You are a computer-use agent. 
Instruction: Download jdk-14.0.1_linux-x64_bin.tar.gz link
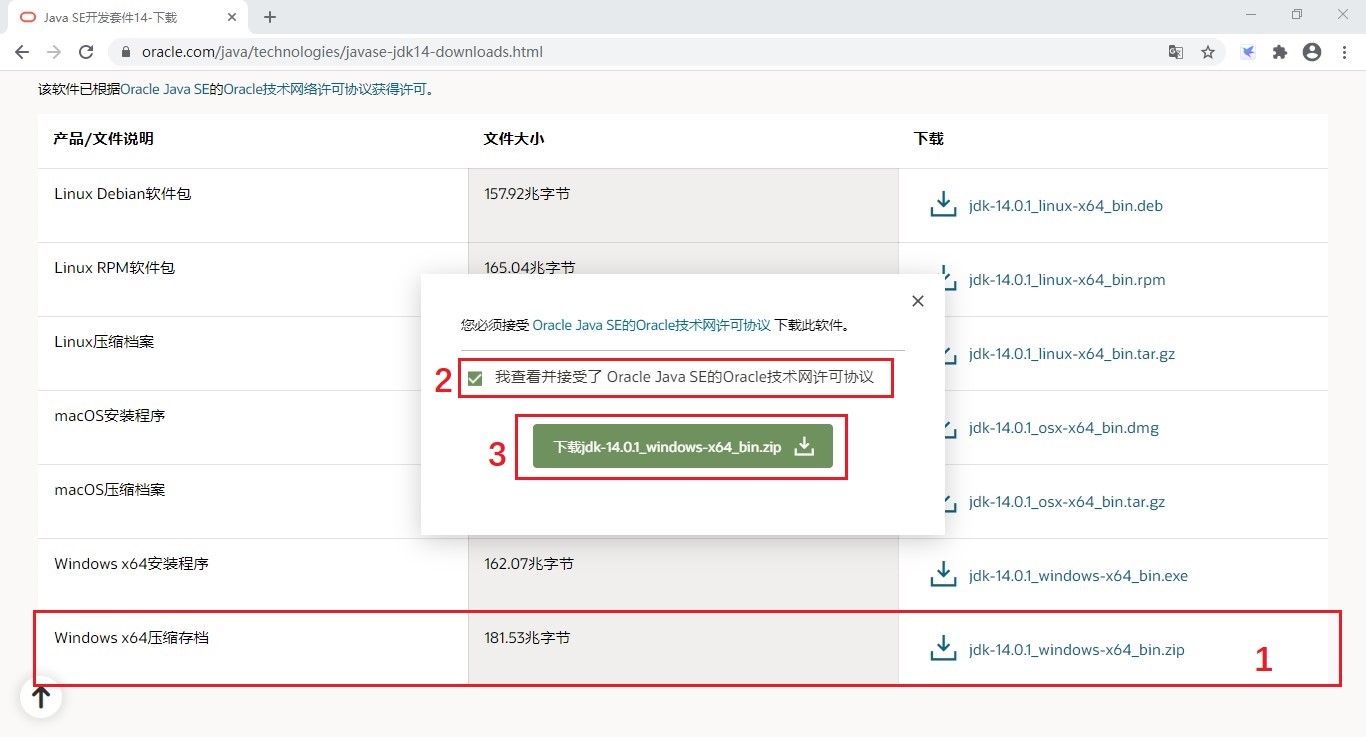[x=1072, y=354]
